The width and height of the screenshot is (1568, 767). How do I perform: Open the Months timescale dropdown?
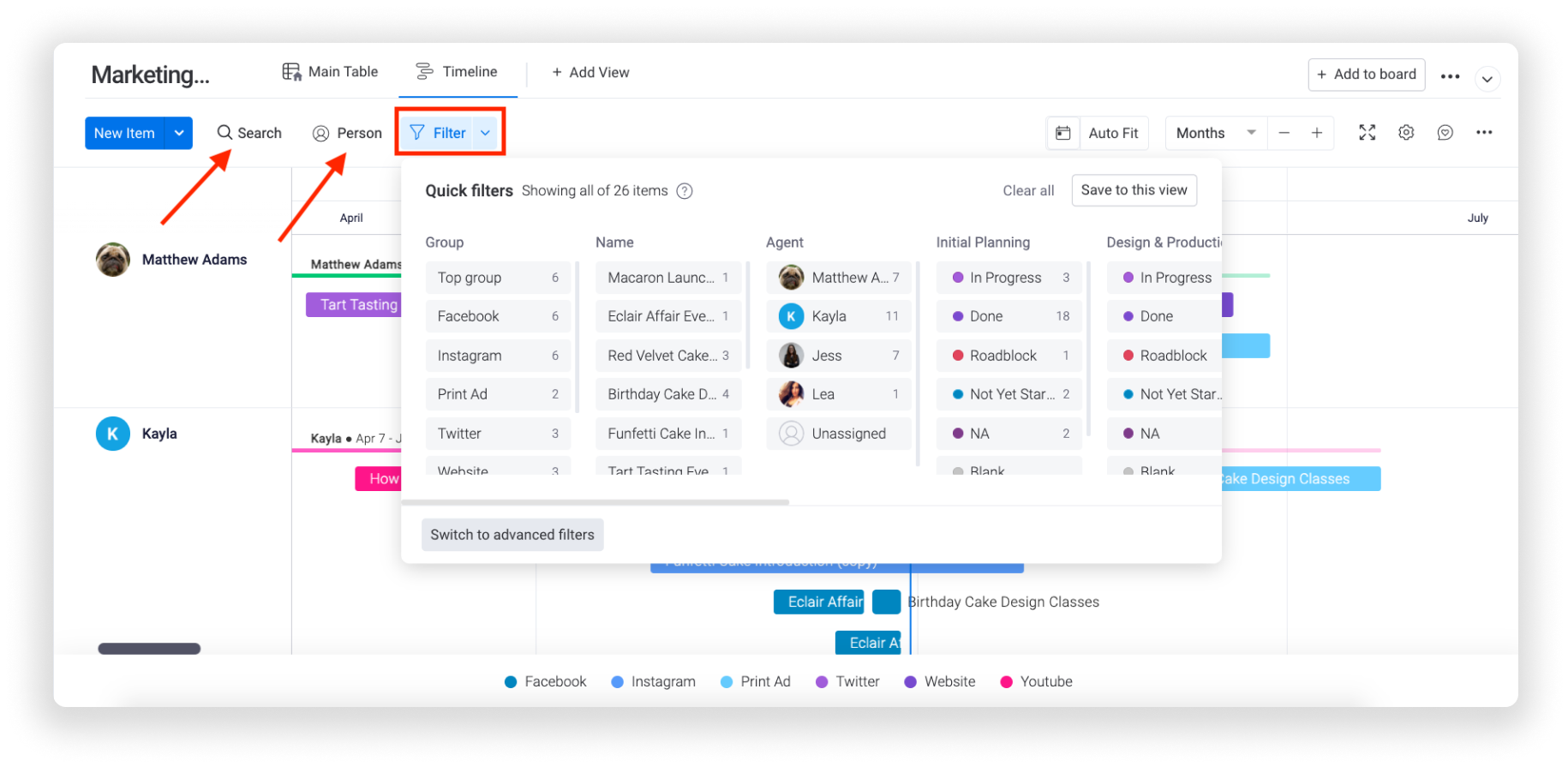(1216, 133)
